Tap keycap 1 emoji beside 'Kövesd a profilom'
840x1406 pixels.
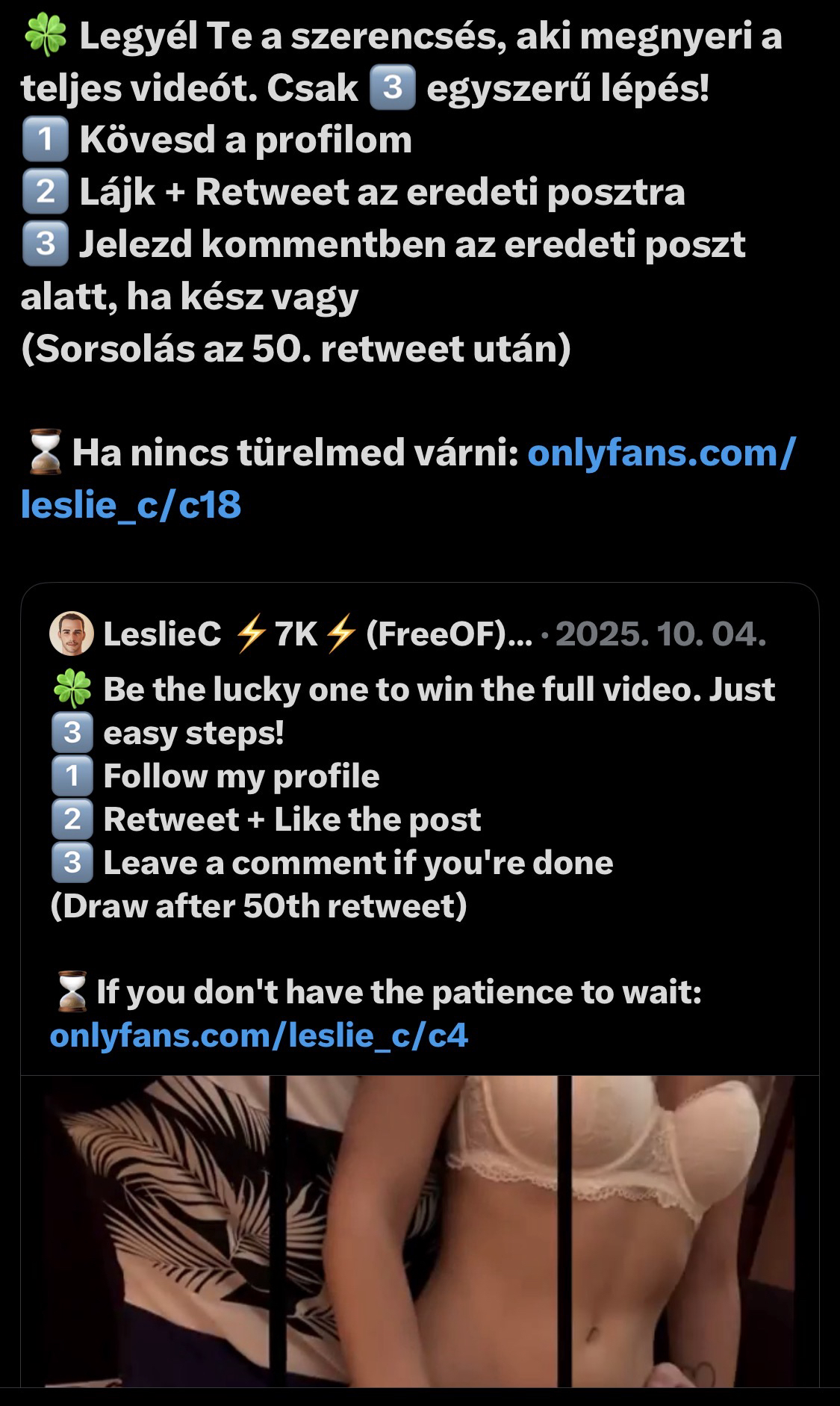tap(45, 140)
